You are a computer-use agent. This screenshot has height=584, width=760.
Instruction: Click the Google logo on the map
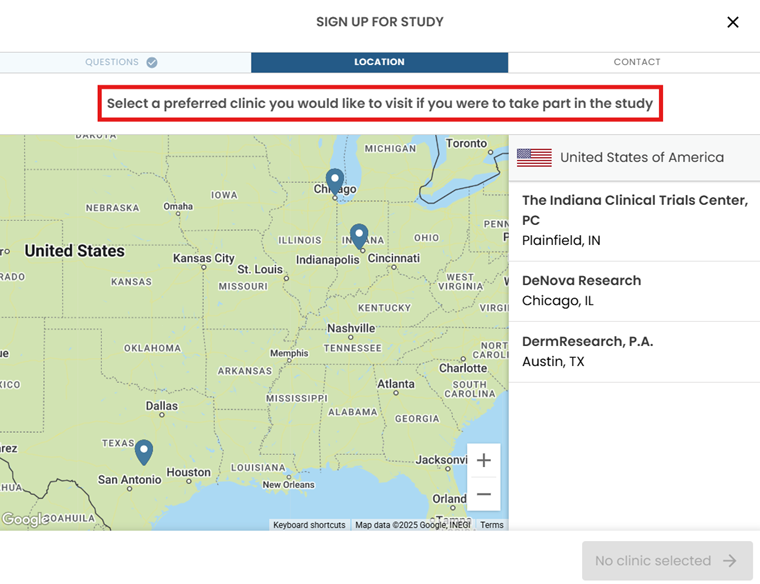click(x=25, y=519)
